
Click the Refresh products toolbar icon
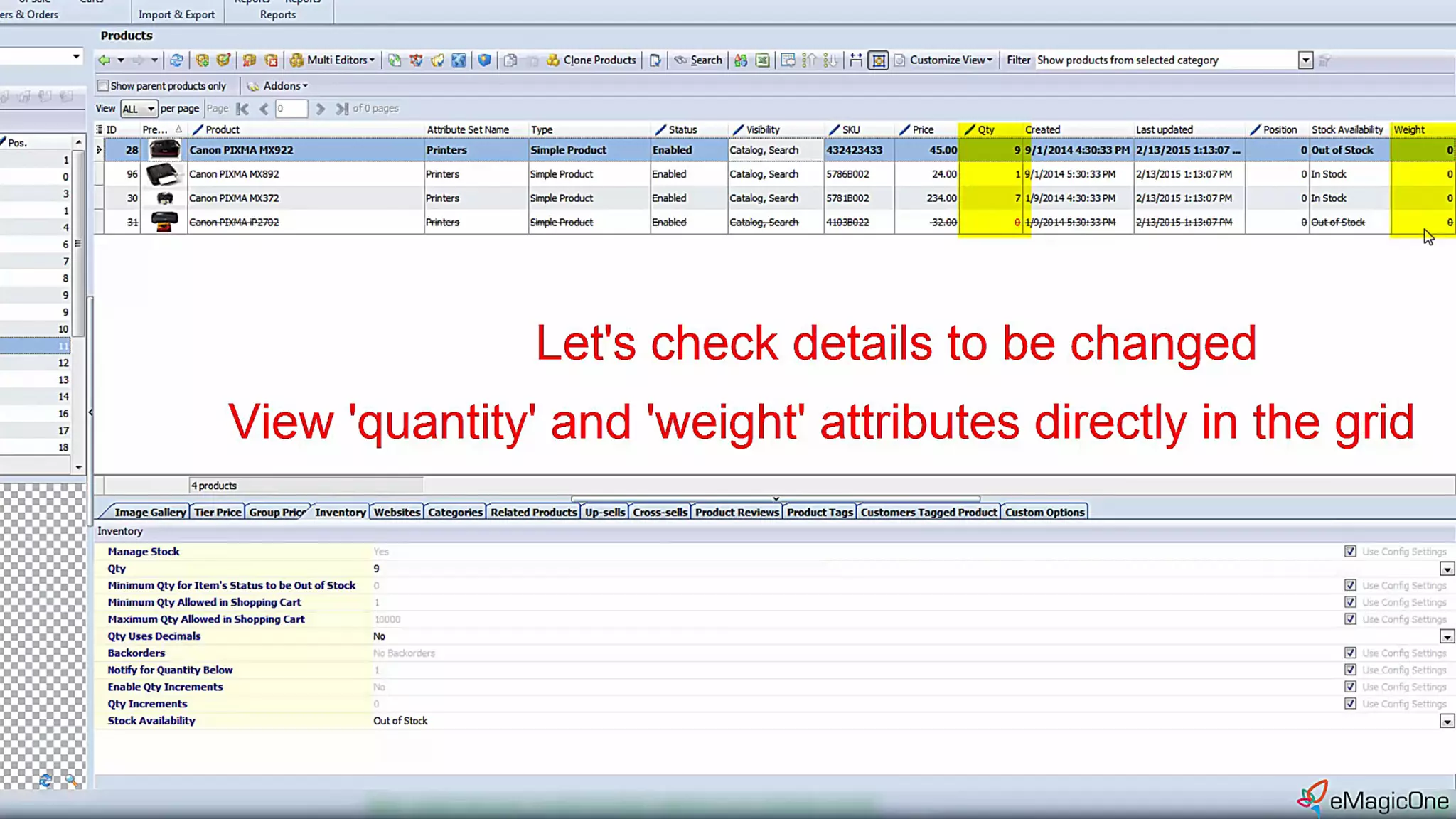(x=176, y=60)
